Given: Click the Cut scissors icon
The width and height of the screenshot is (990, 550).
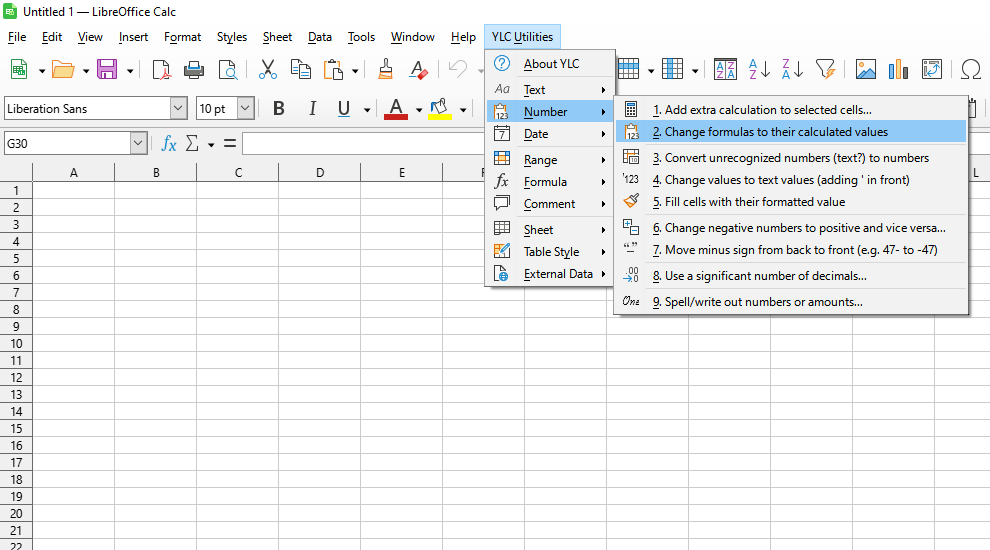Looking at the screenshot, I should 267,69.
